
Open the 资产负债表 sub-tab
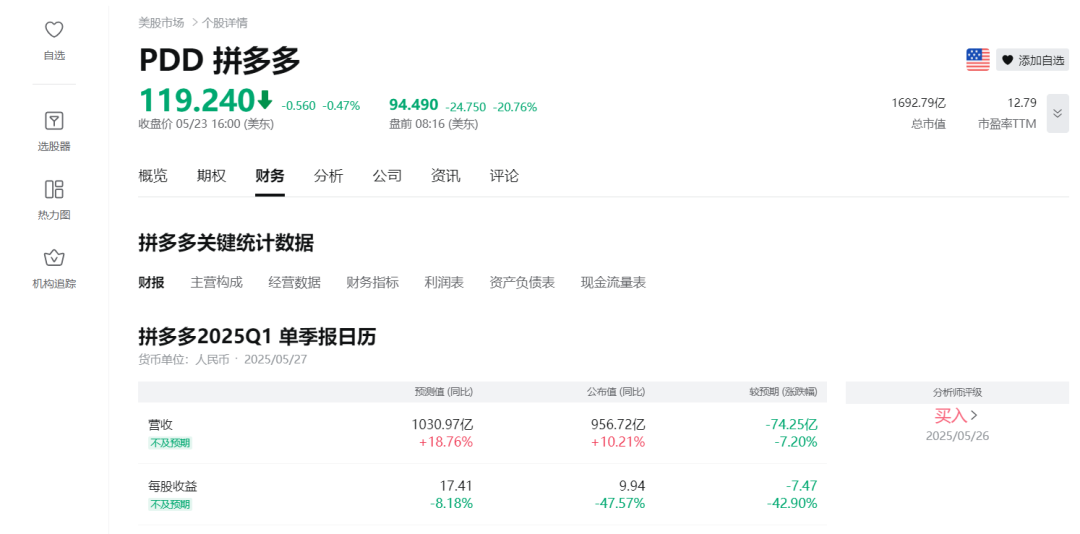click(x=522, y=283)
